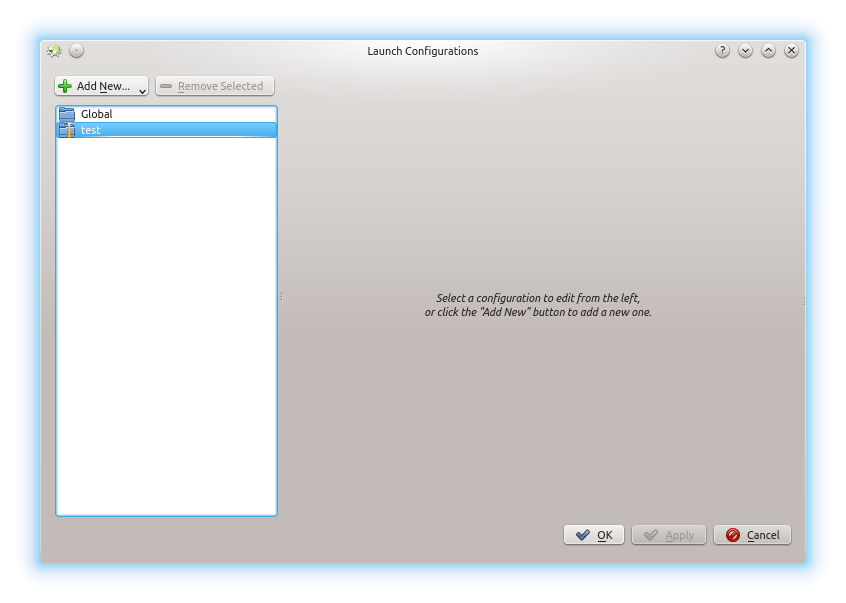Click the test project icon
The image size is (846, 603).
click(67, 130)
